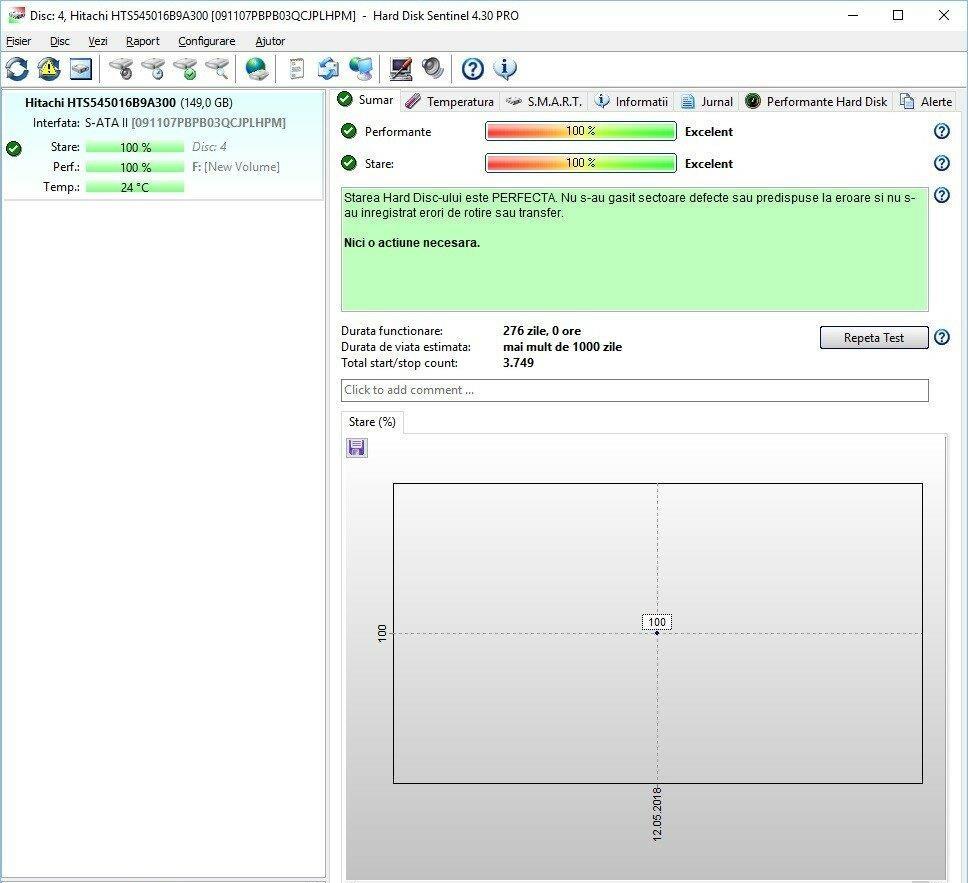Switch to the Informatii tab
This screenshot has height=883, width=968.
[x=631, y=101]
